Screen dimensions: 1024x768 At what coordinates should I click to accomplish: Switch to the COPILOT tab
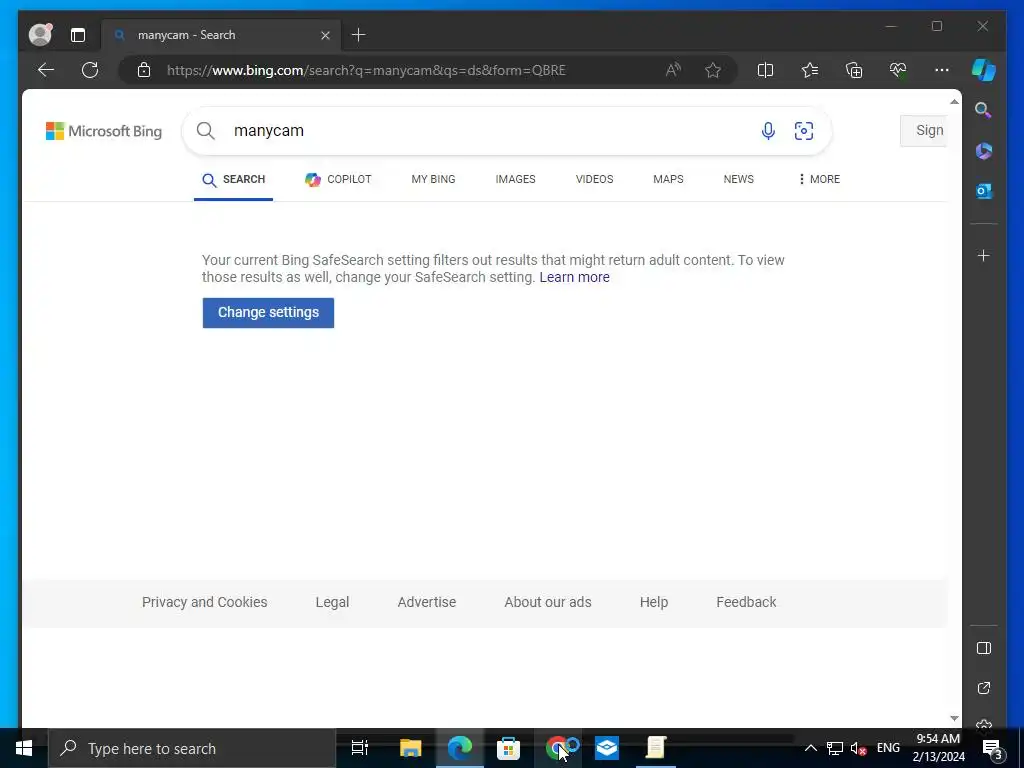(x=338, y=180)
